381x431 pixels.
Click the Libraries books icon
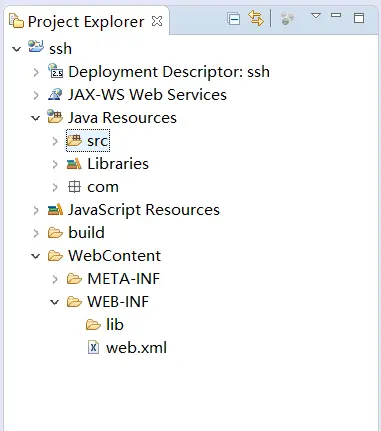coord(74,164)
